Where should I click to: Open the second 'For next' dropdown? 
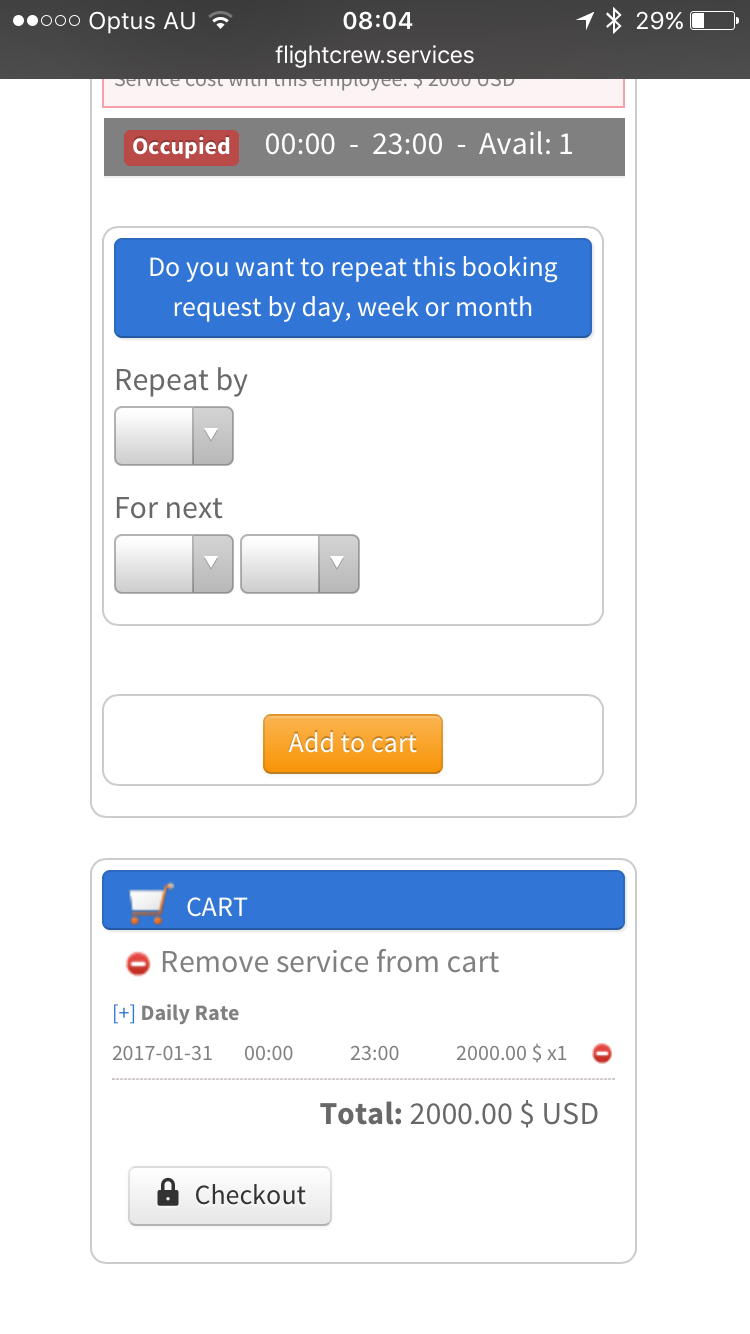coord(300,563)
